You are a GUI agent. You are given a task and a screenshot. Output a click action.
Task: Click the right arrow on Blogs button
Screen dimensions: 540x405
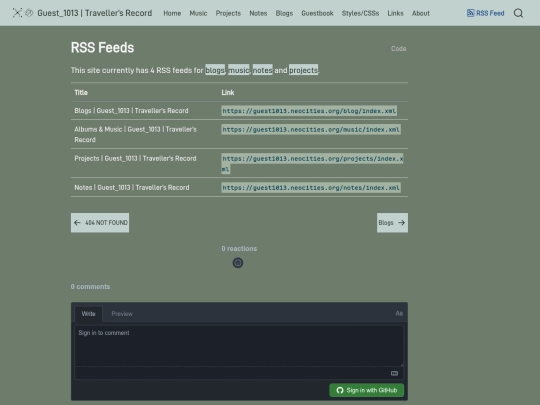click(402, 222)
